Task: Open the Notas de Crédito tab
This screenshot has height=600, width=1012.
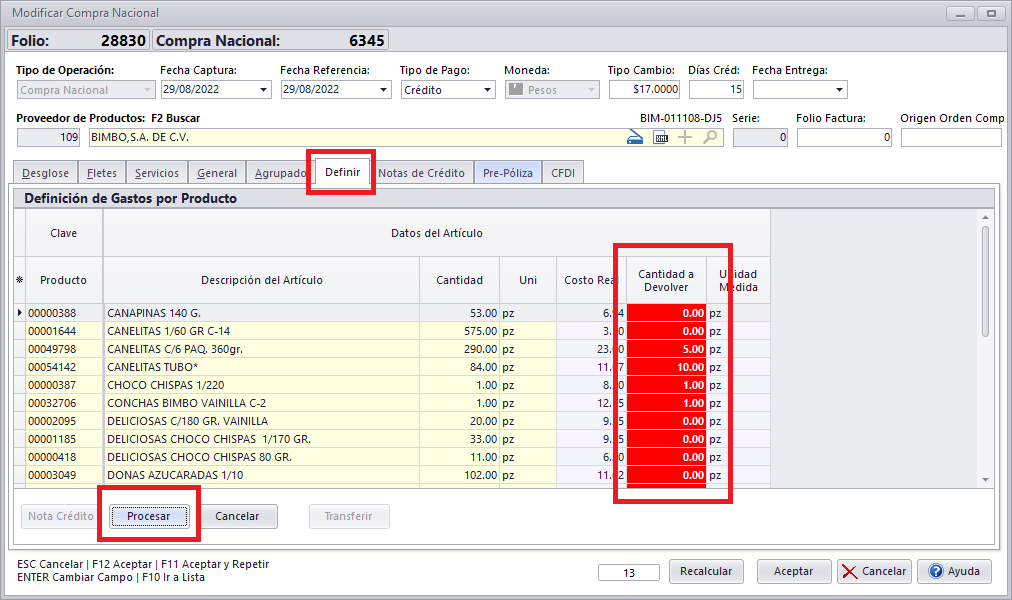Action: pyautogui.click(x=421, y=173)
